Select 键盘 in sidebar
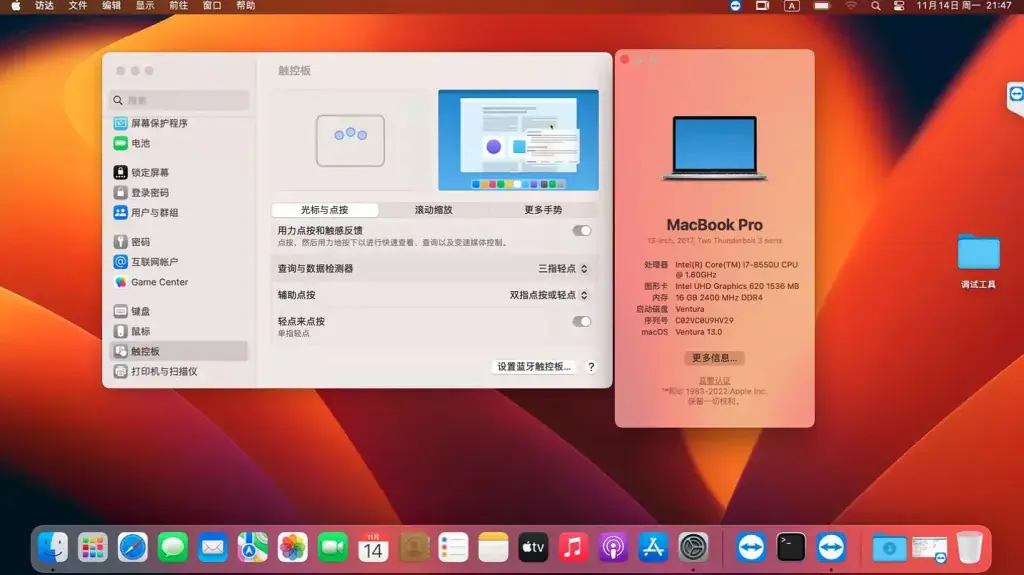1024x575 pixels. [180, 311]
